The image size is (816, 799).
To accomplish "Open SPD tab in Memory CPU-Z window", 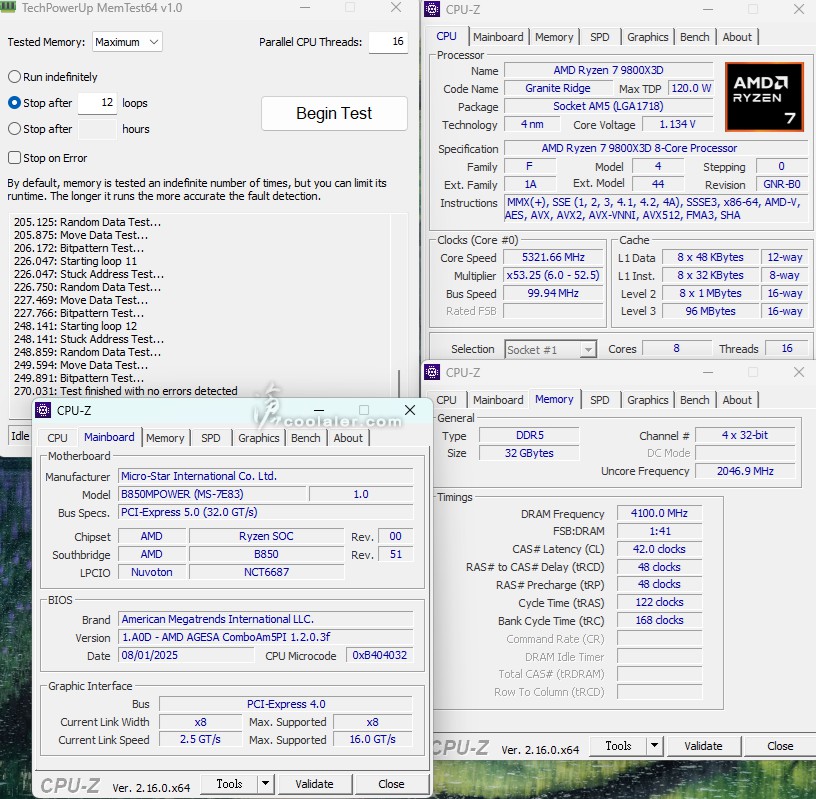I will 600,400.
